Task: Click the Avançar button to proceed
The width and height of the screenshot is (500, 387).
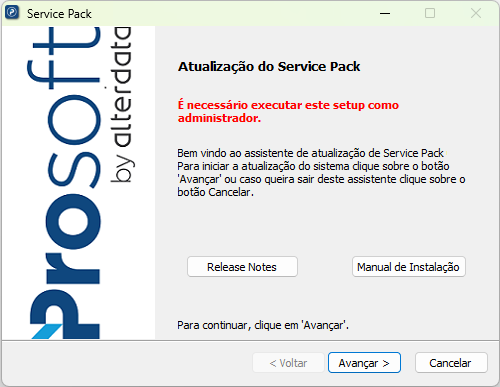Action: pos(364,363)
